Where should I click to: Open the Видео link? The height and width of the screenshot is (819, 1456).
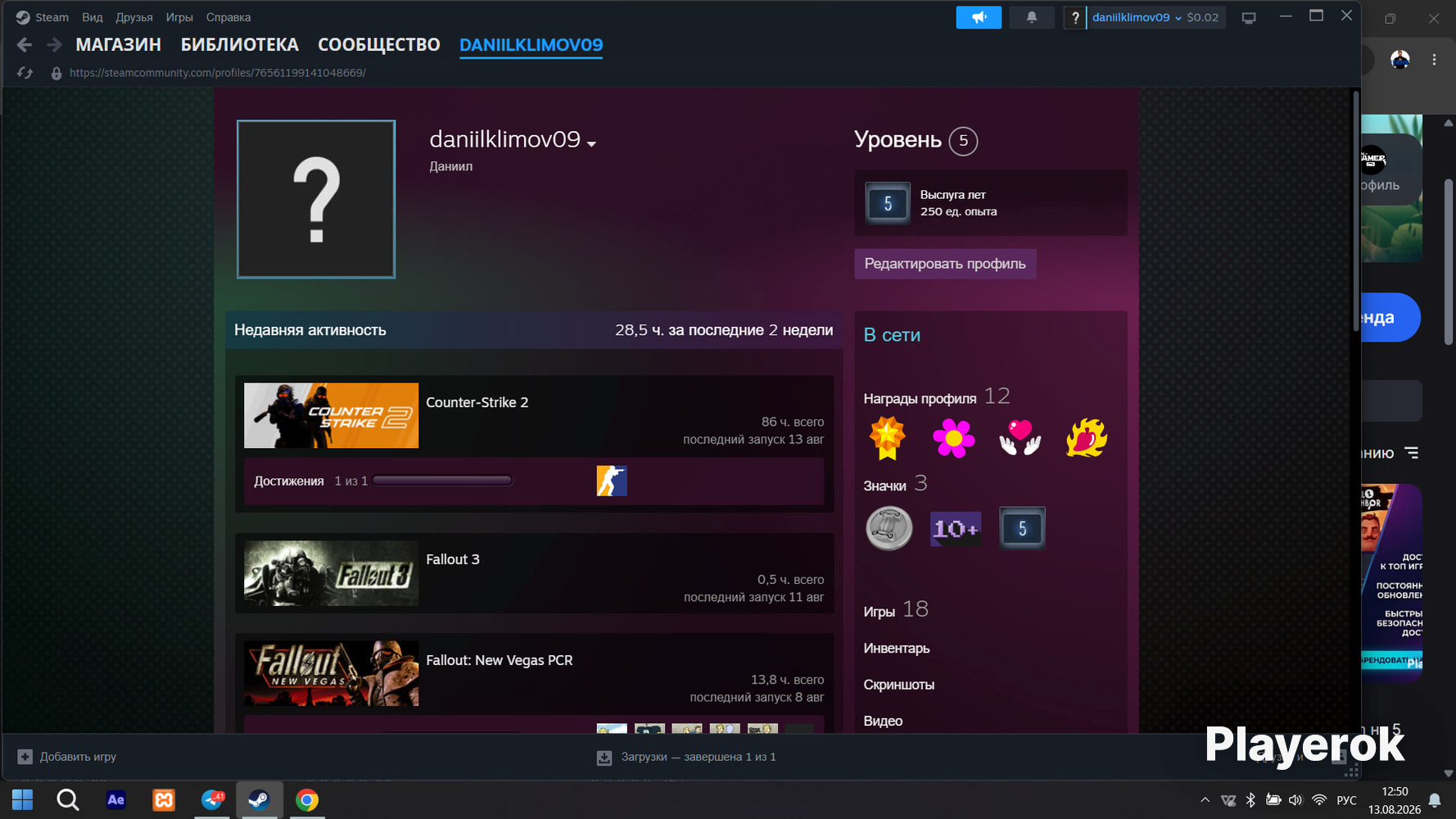883,721
